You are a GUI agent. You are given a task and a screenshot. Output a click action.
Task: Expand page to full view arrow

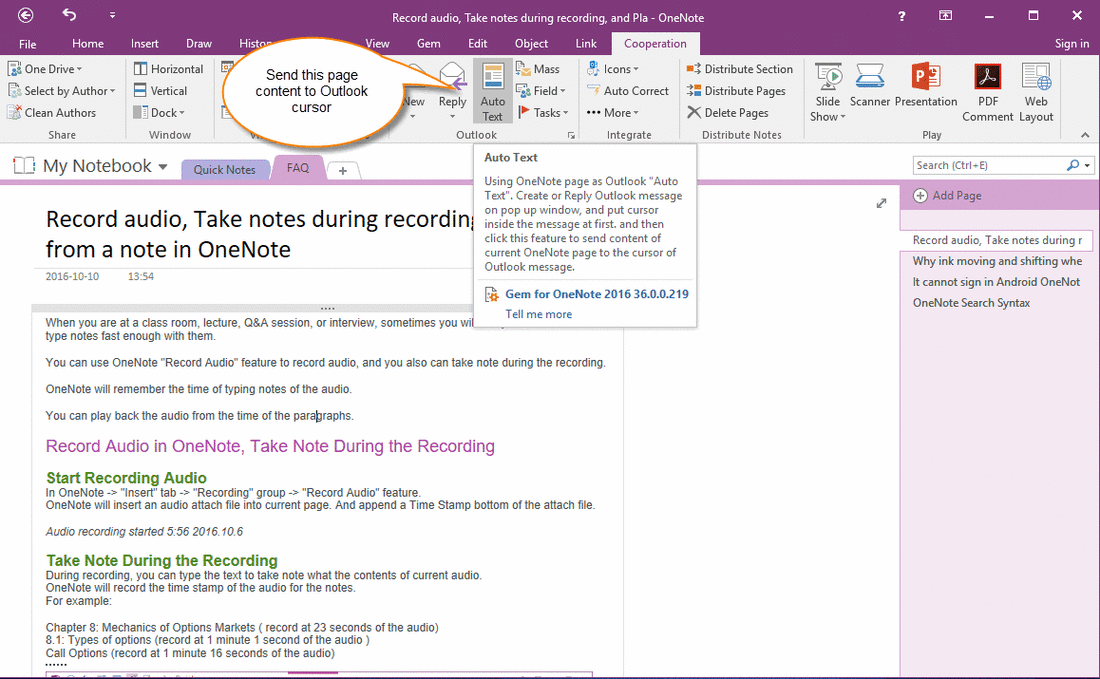pos(881,203)
